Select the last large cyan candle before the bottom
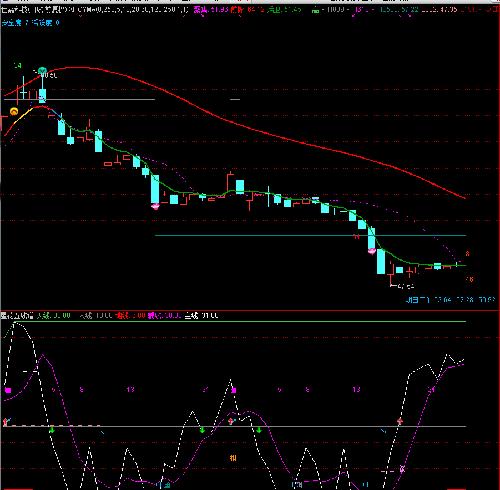 pyautogui.click(x=381, y=262)
